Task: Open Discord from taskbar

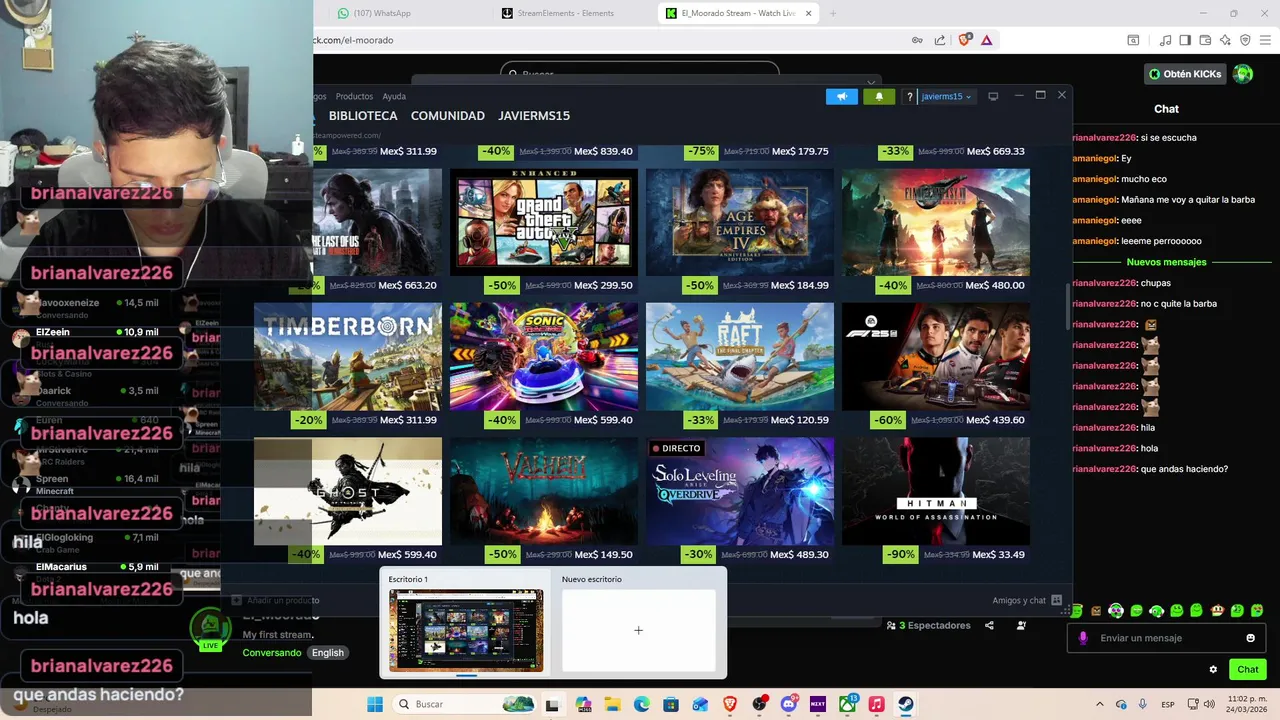Action: 789,704
